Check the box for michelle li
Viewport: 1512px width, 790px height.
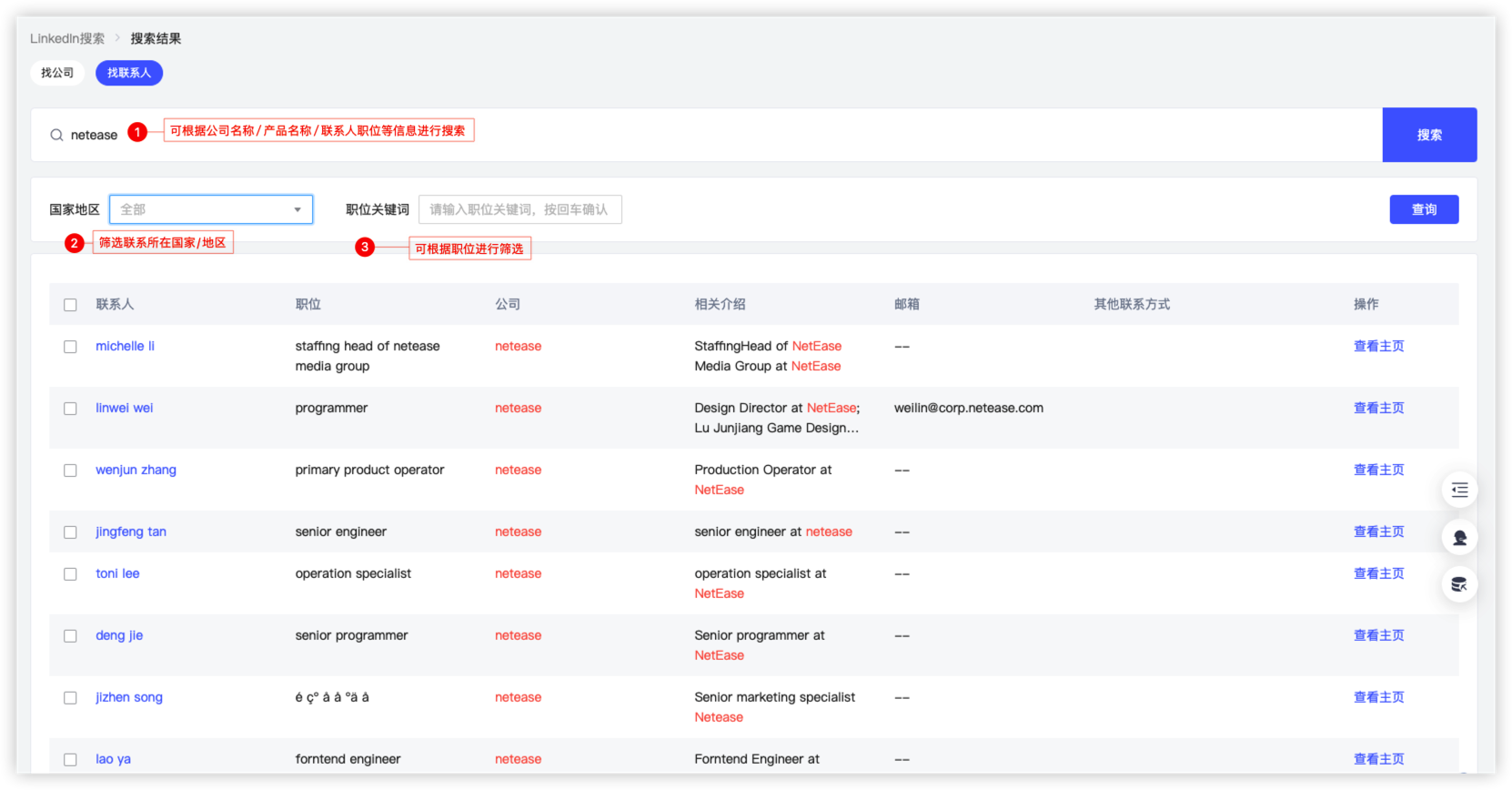(x=70, y=347)
